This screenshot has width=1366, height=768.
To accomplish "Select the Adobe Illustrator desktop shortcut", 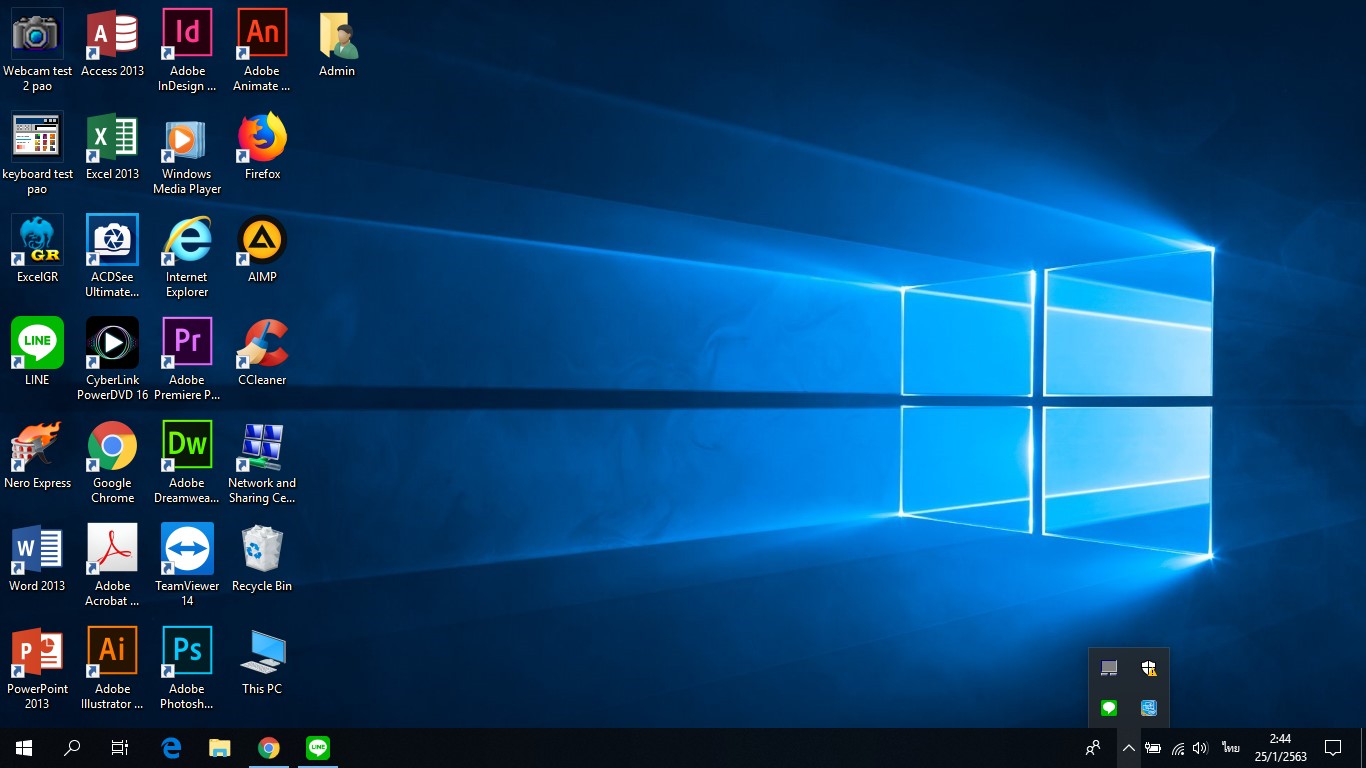I will 112,669.
